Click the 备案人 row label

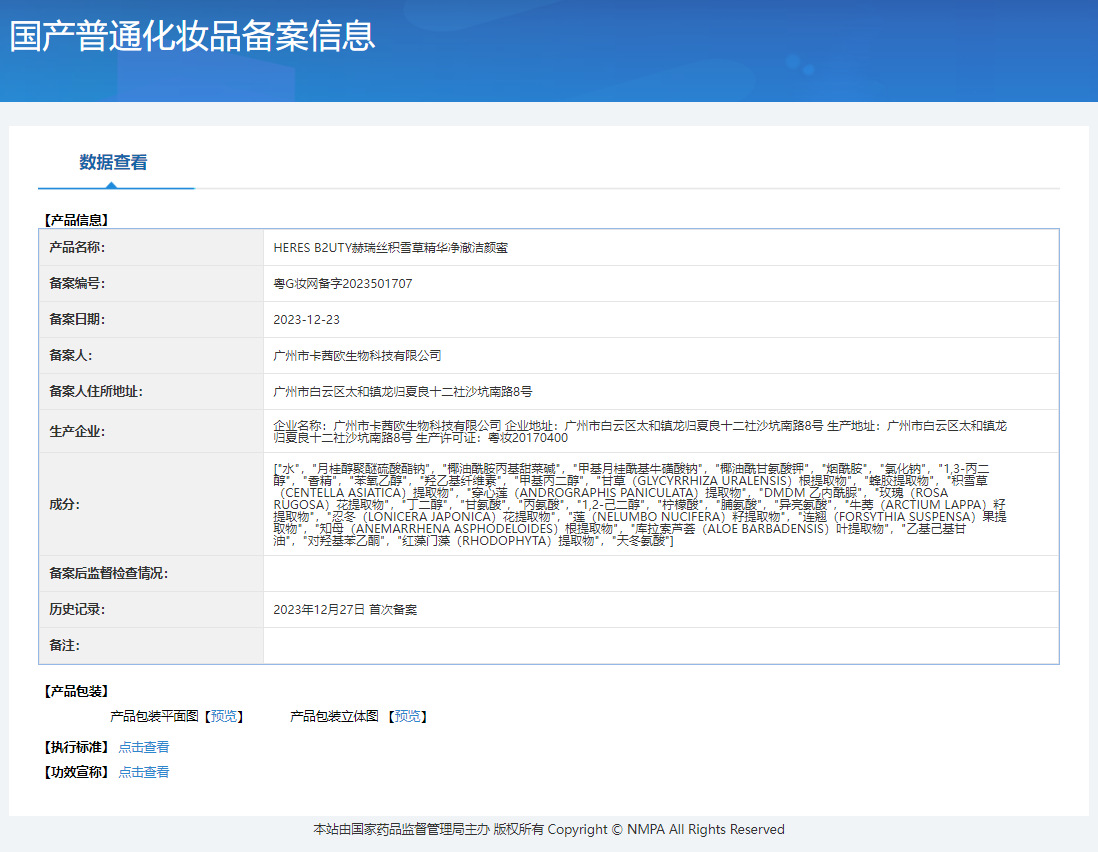coord(71,356)
